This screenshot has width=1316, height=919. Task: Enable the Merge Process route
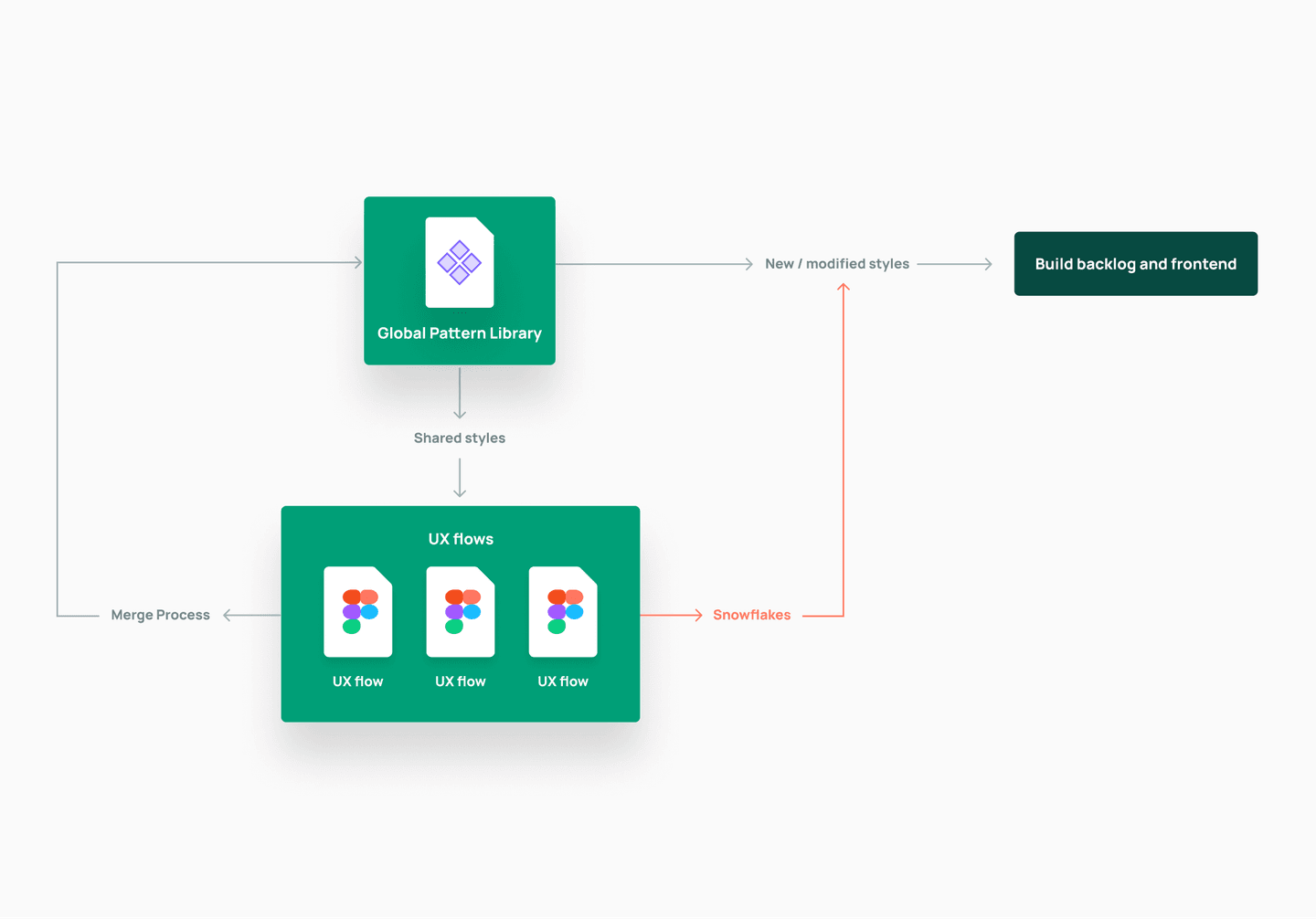pos(160,615)
